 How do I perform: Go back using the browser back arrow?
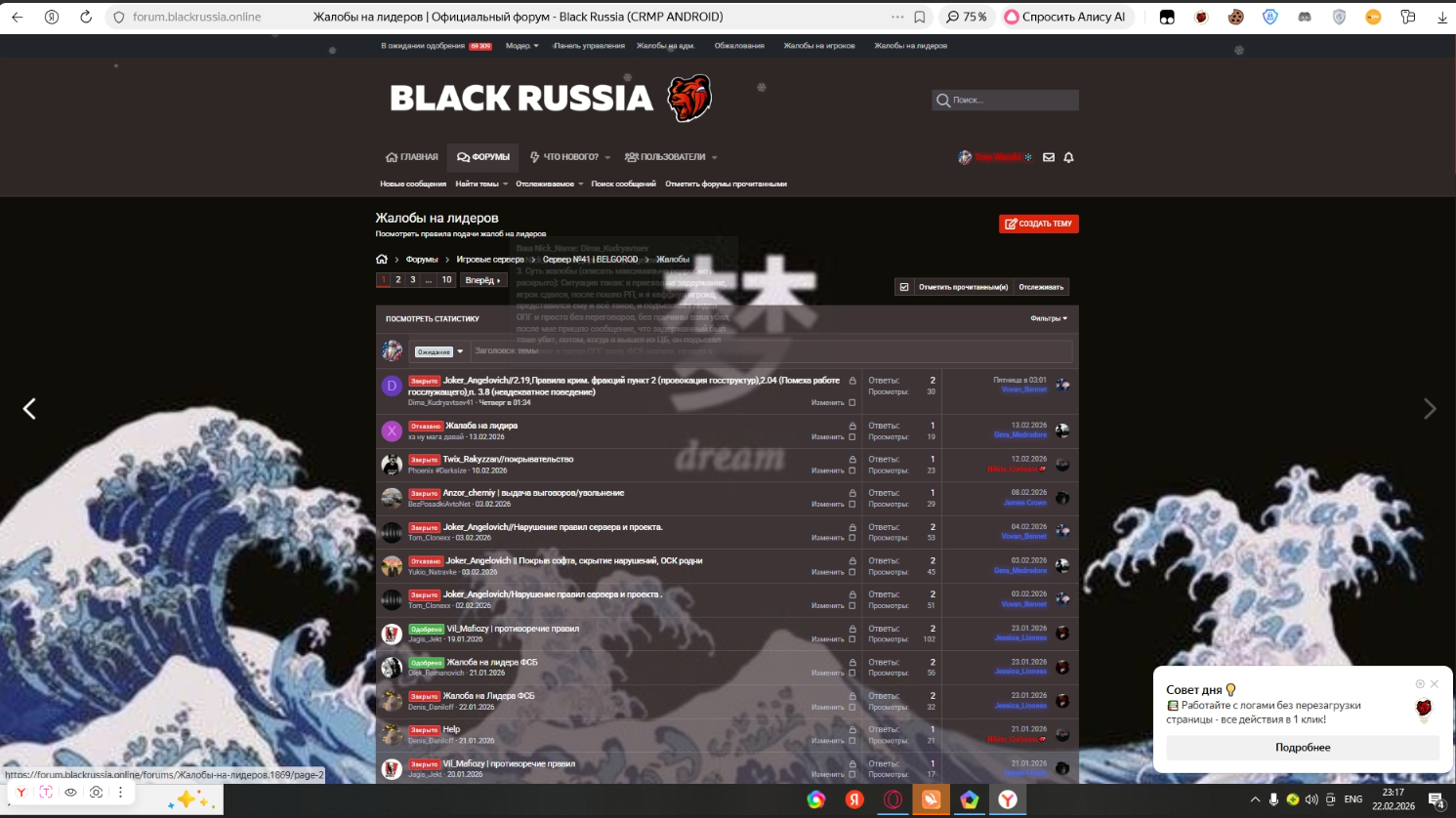[x=18, y=17]
